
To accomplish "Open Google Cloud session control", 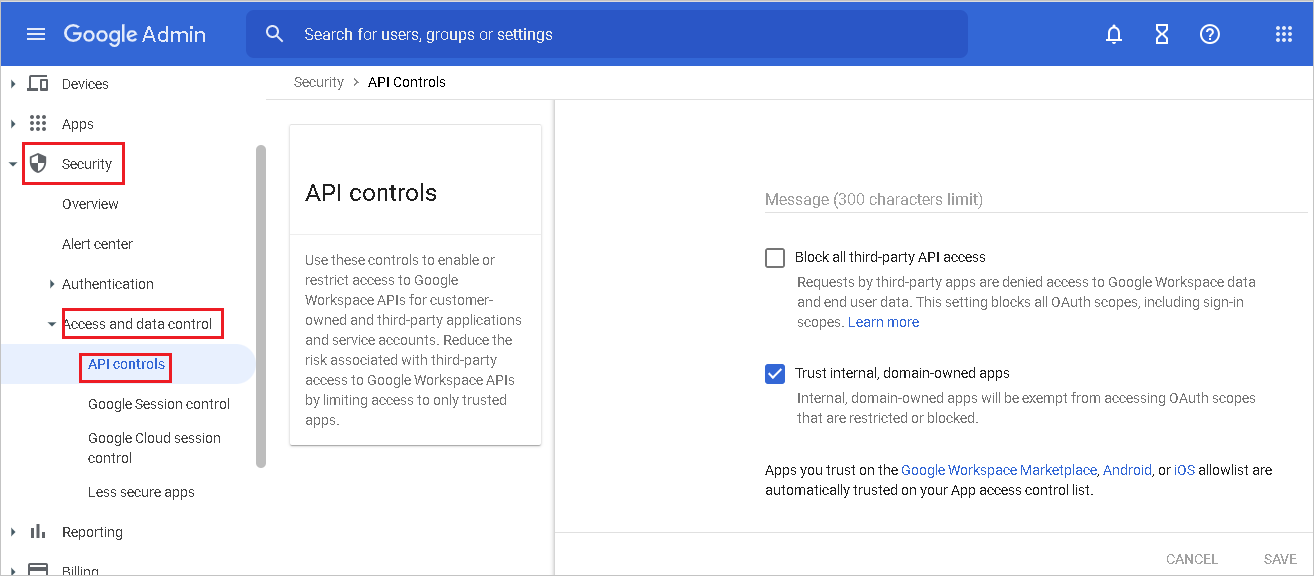I will tap(154, 448).
